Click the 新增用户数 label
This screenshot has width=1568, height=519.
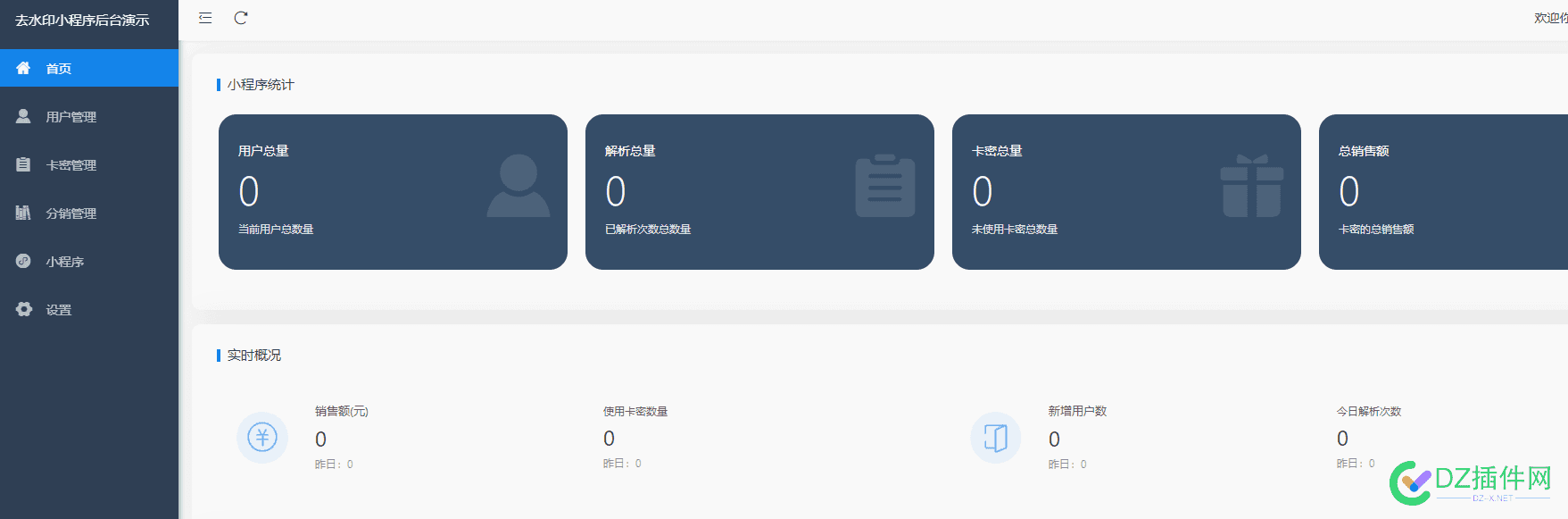tap(1077, 411)
